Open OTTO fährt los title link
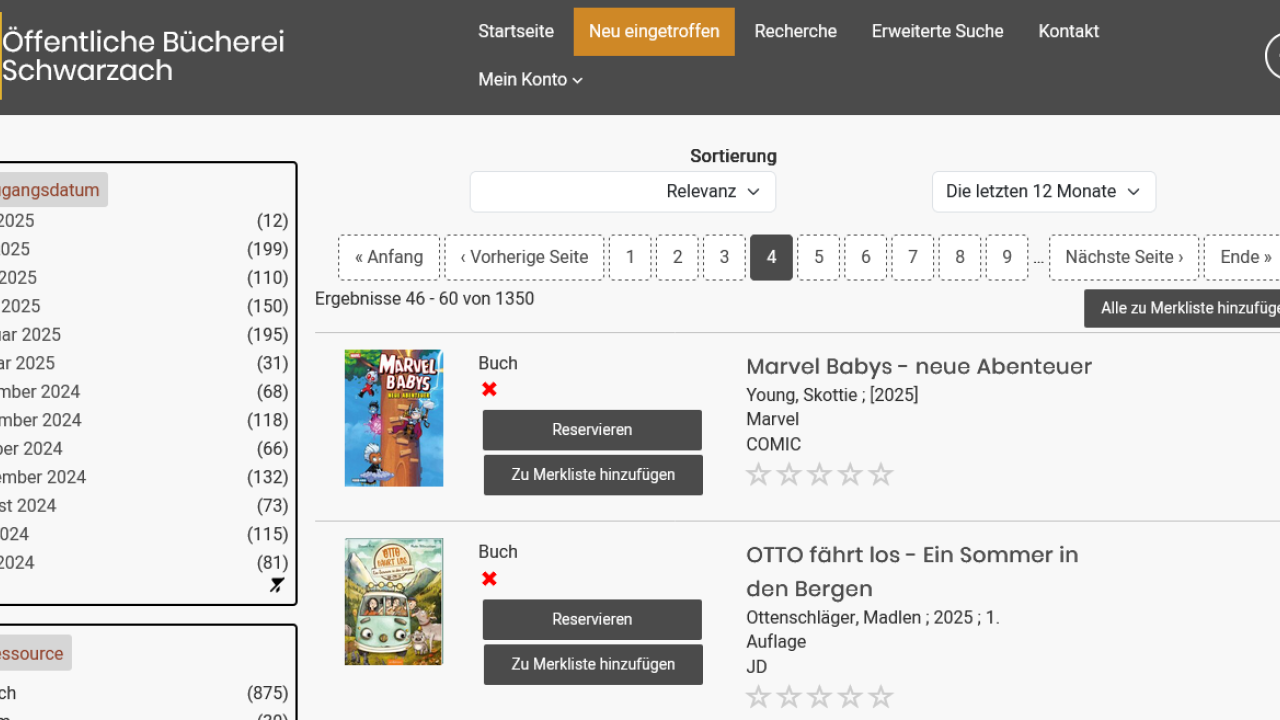 click(x=912, y=572)
